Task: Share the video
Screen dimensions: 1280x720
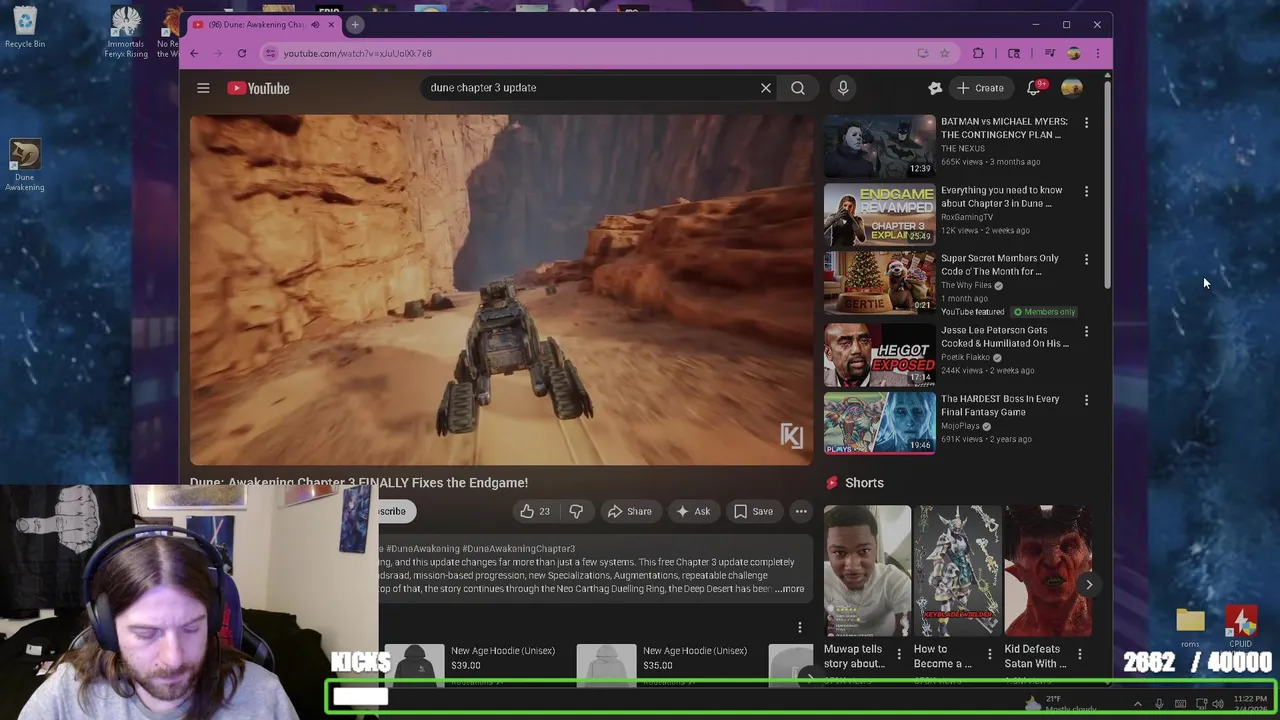Action: click(629, 511)
